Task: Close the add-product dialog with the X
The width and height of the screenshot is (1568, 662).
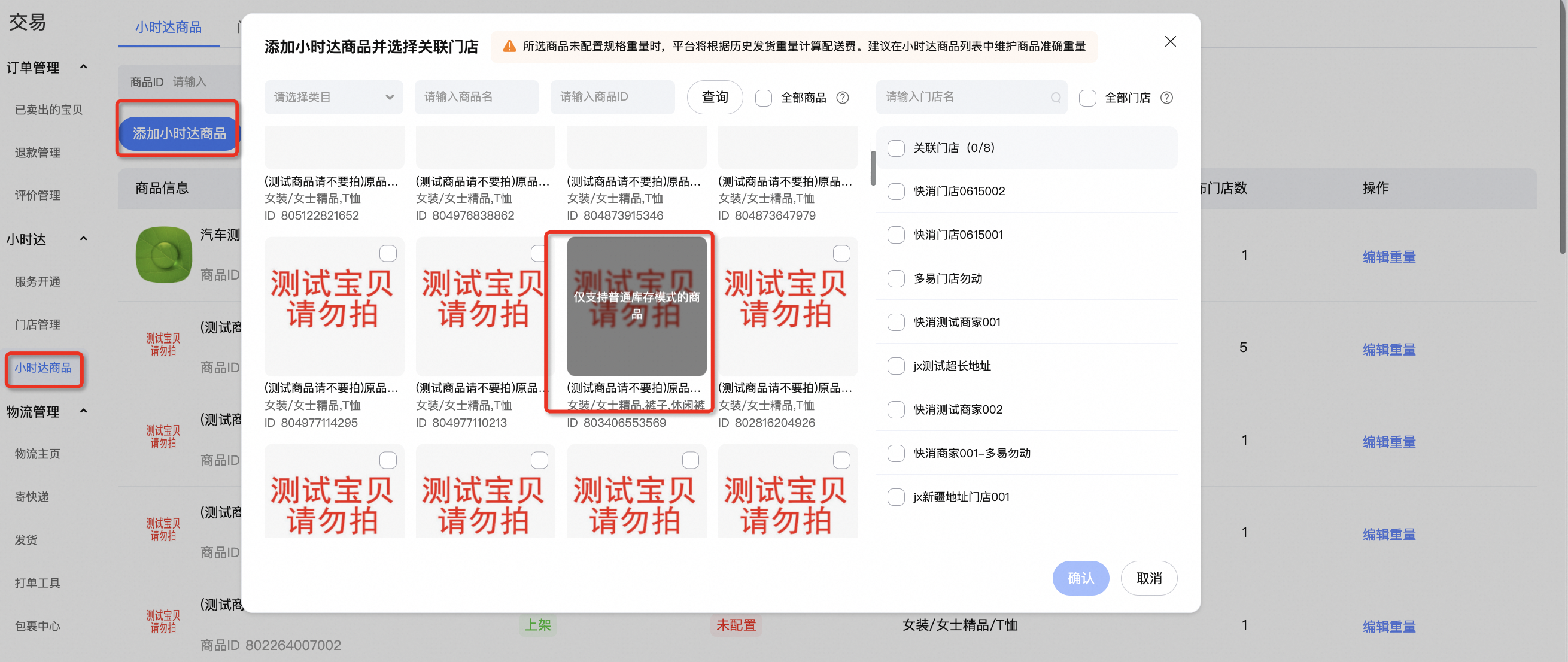Action: 1170,41
